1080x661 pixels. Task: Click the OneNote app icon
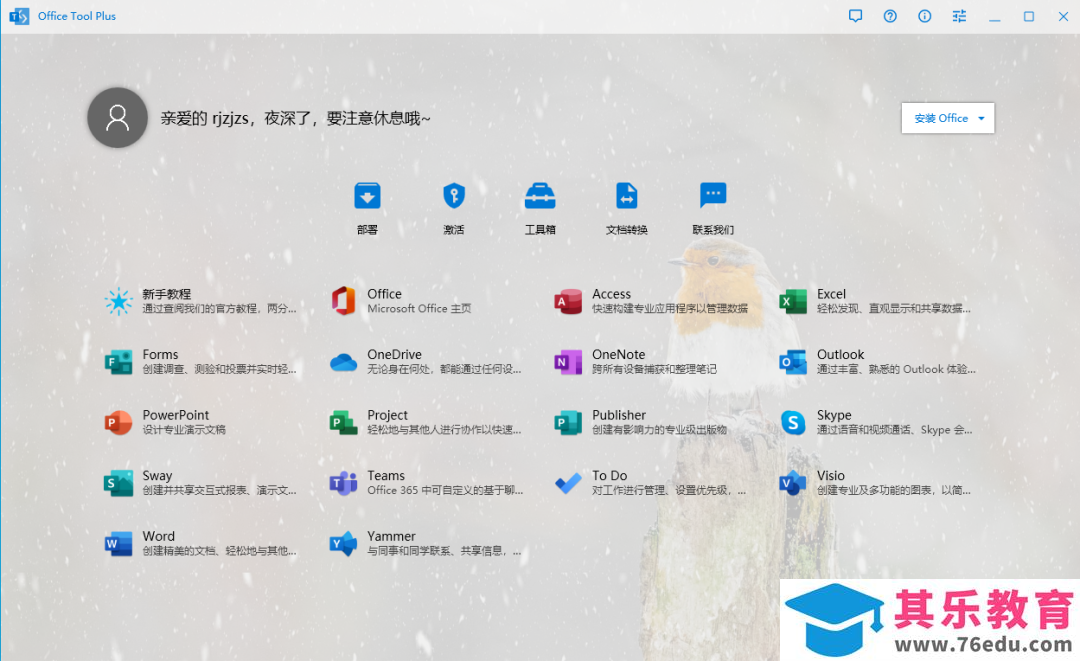(x=568, y=361)
